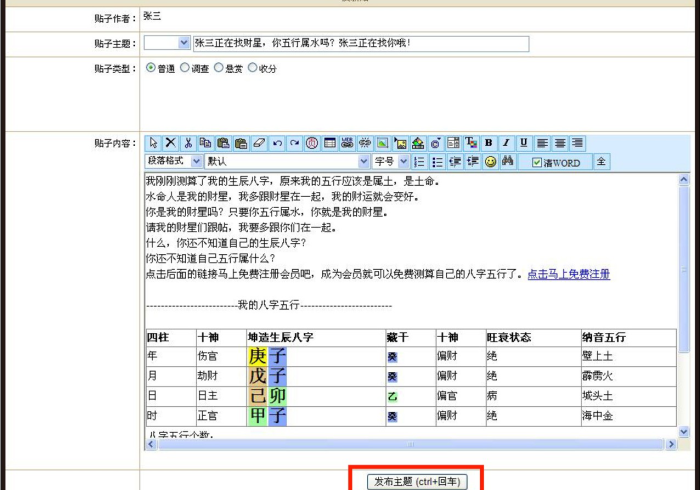Click the redo arrow icon
The width and height of the screenshot is (700, 490).
294,143
